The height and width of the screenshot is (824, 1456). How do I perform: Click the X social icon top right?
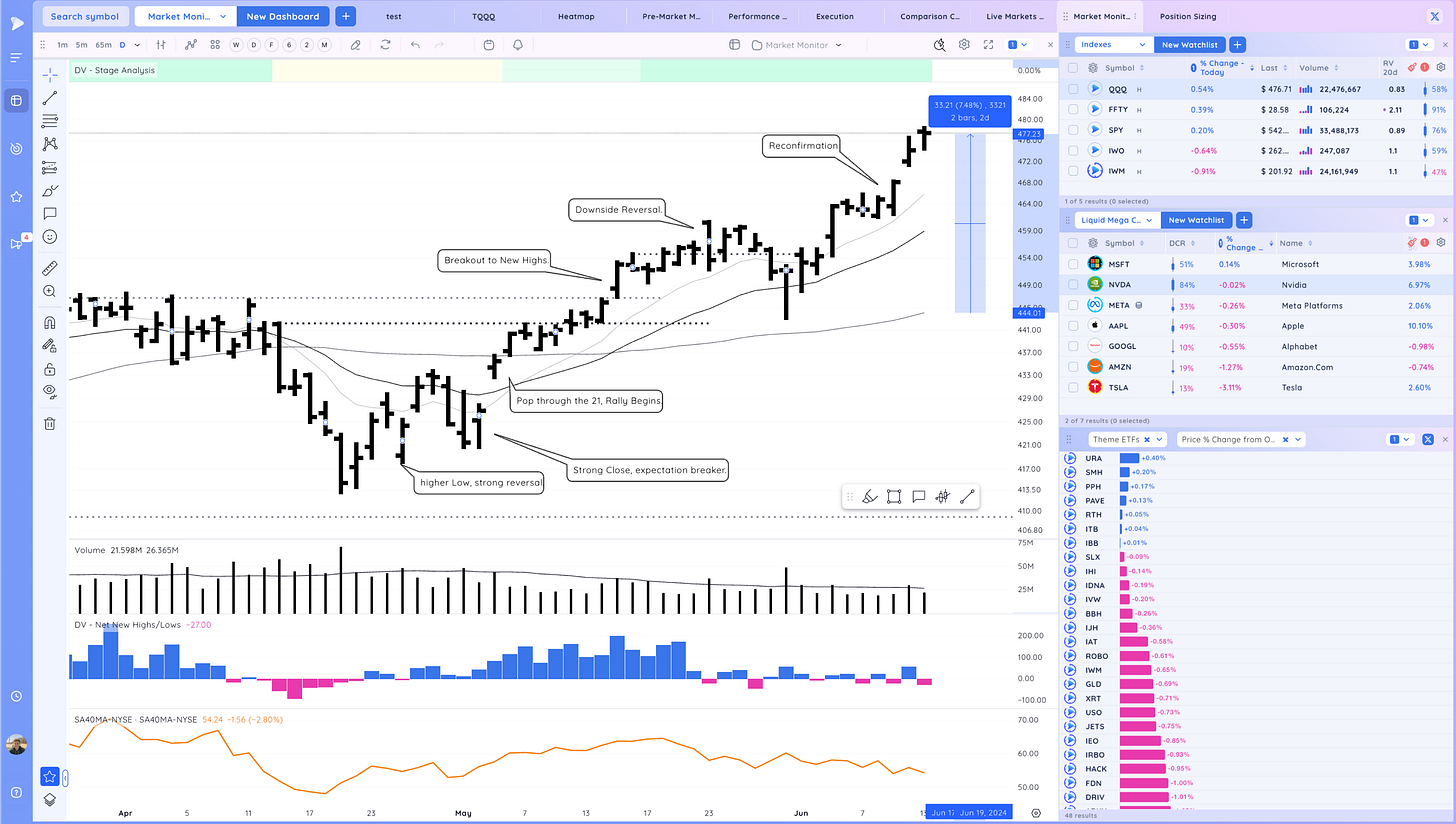[1436, 17]
